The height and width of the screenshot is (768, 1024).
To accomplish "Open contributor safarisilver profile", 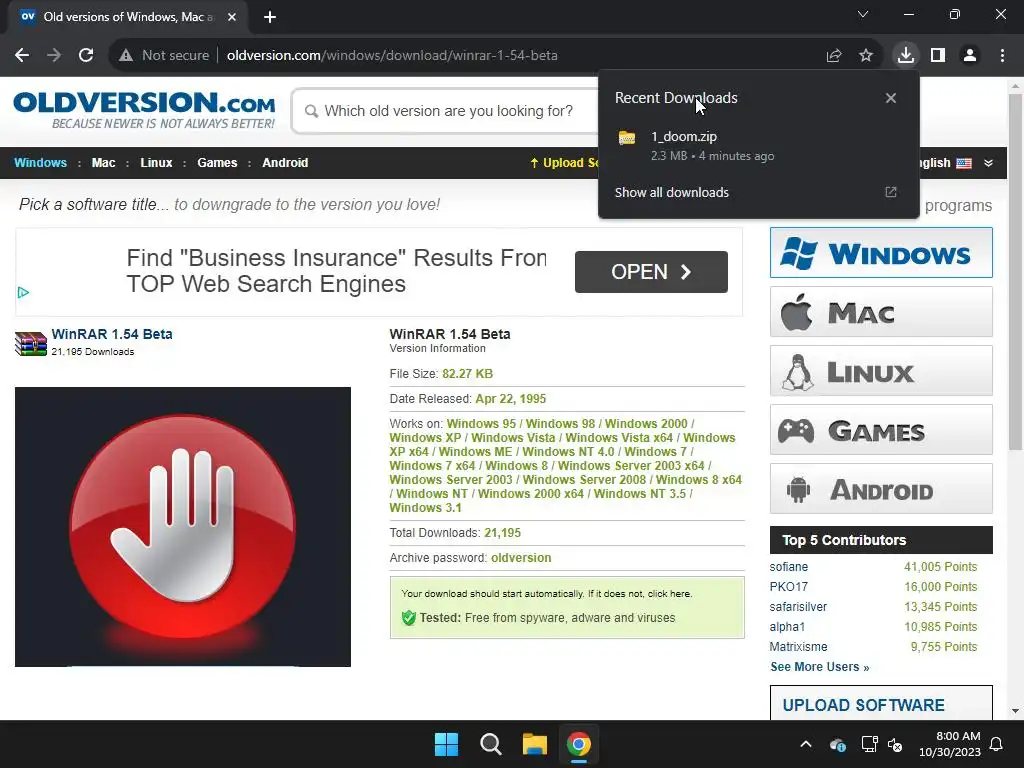I will point(798,607).
